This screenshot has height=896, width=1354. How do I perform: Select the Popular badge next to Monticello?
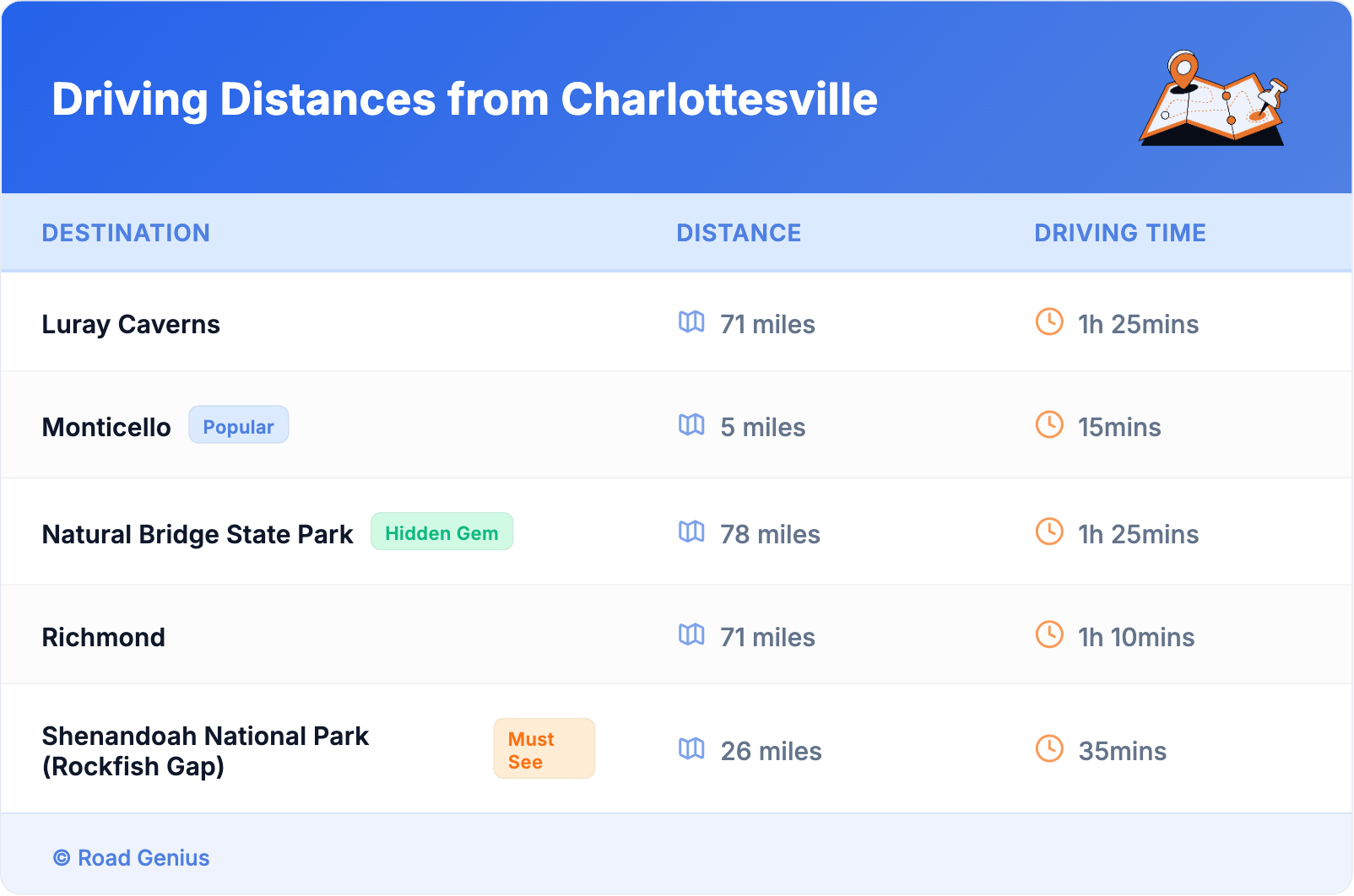pyautogui.click(x=238, y=426)
